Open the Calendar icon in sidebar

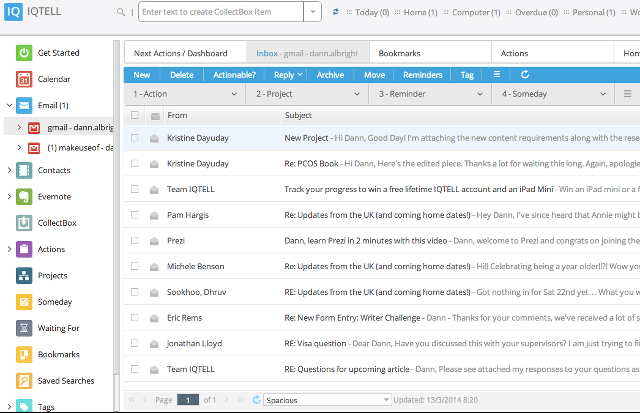click(24, 79)
